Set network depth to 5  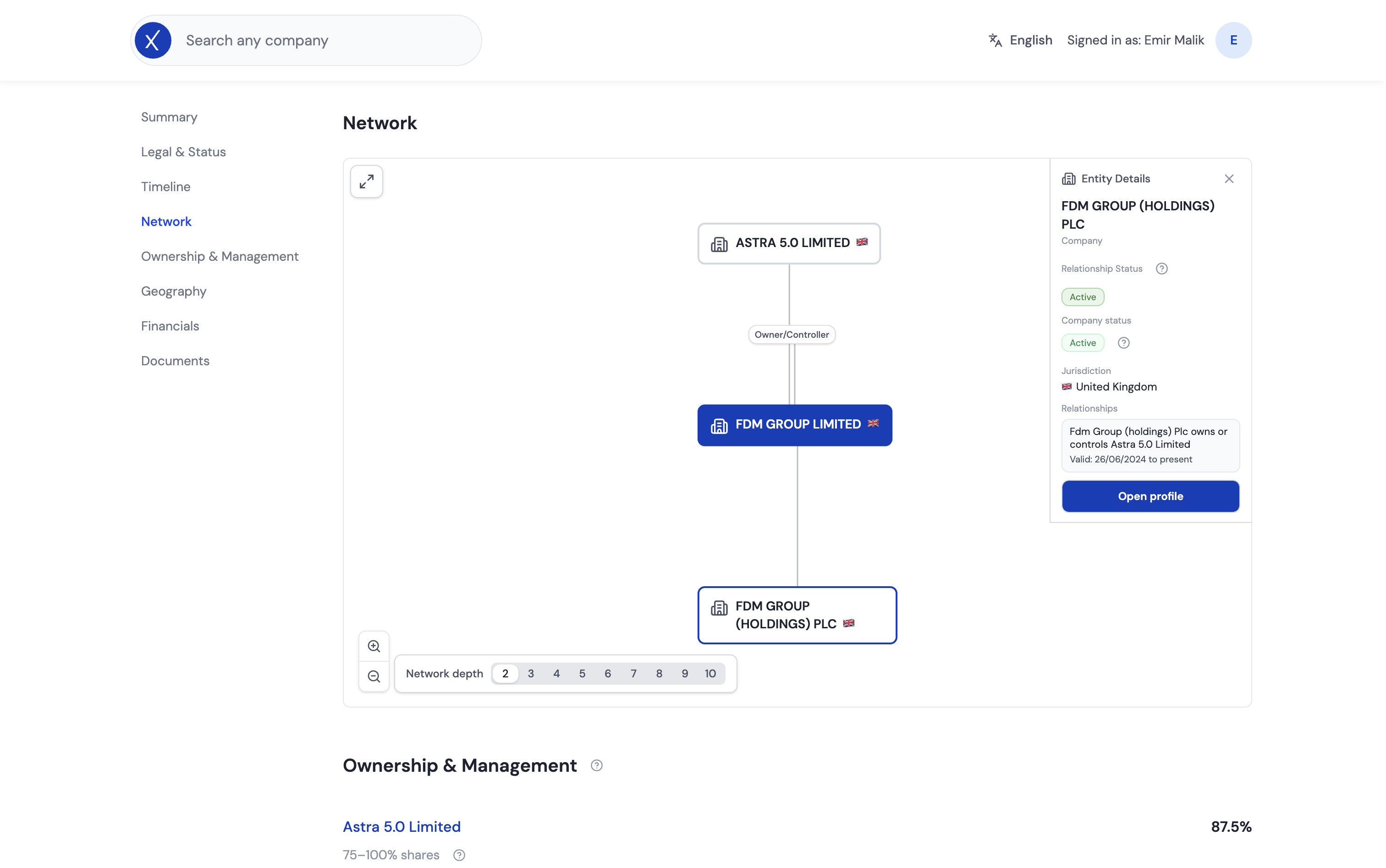click(x=582, y=673)
